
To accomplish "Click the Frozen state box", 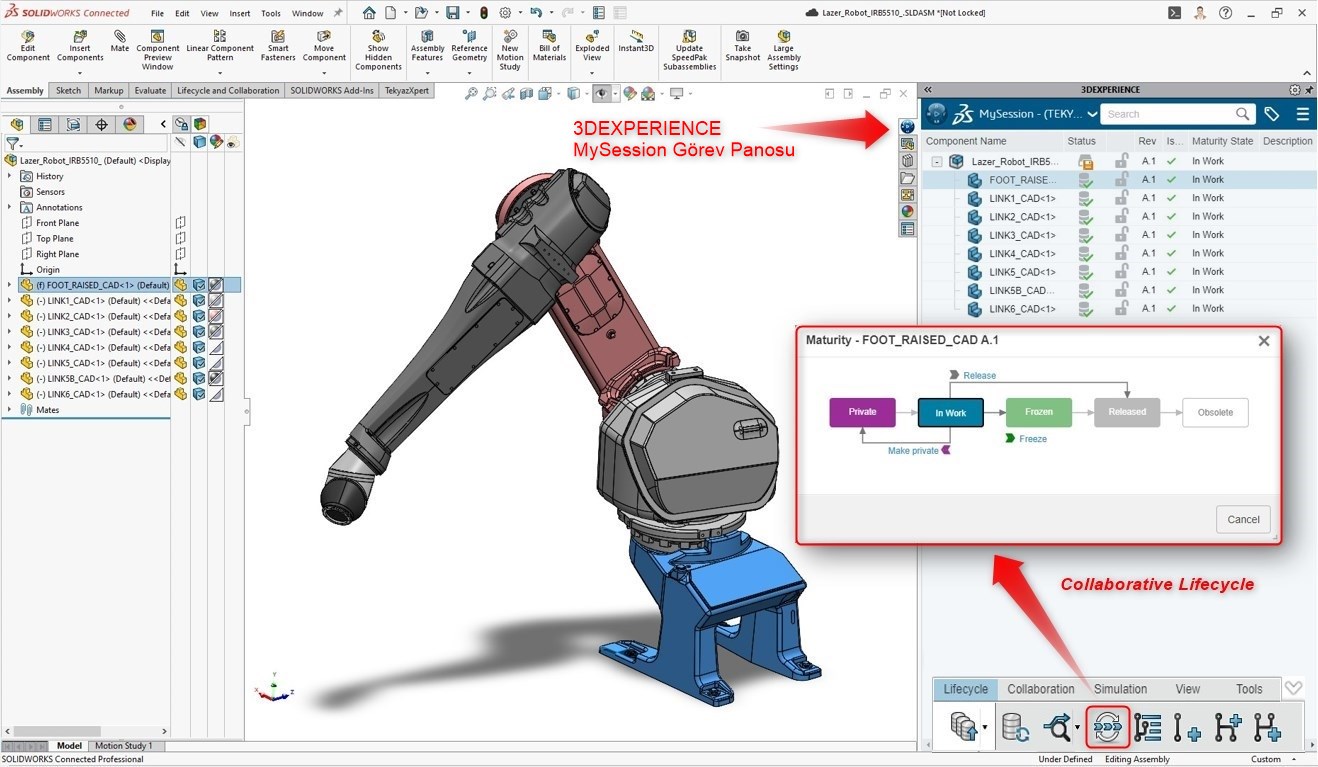I will (x=1038, y=412).
